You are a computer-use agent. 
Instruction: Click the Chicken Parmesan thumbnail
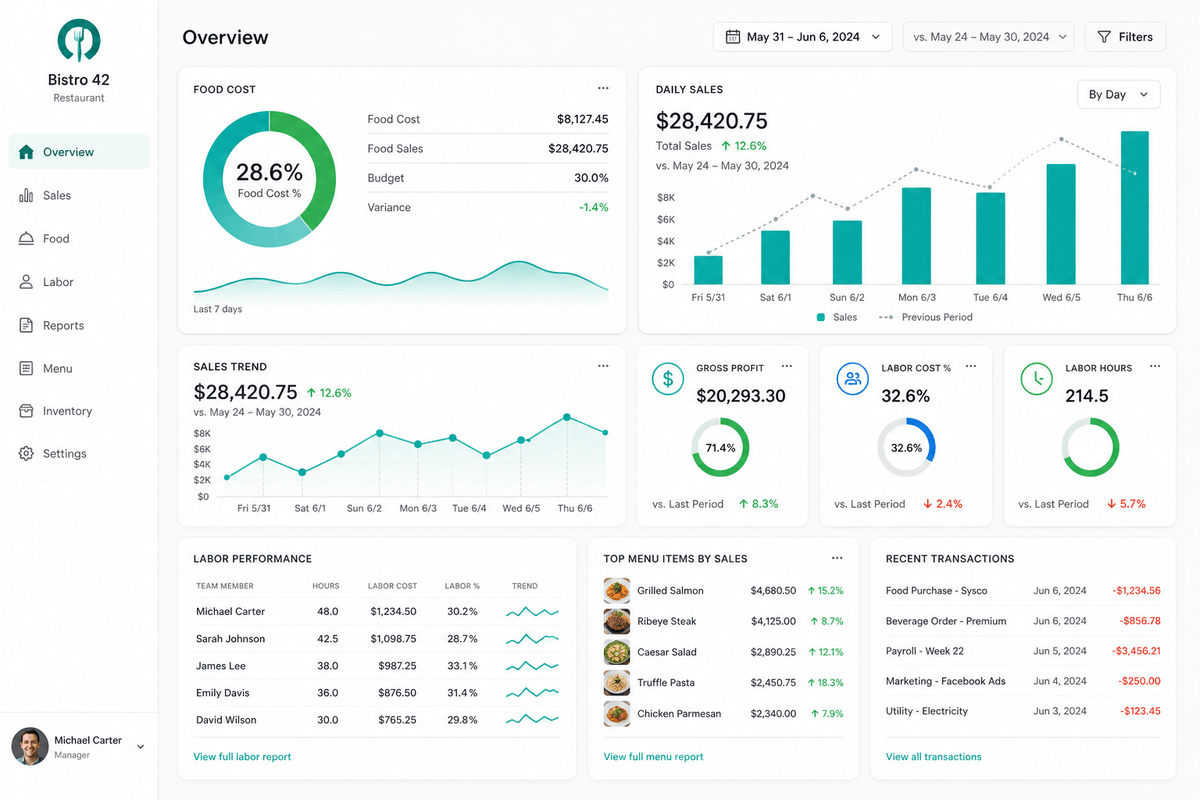[x=617, y=714]
